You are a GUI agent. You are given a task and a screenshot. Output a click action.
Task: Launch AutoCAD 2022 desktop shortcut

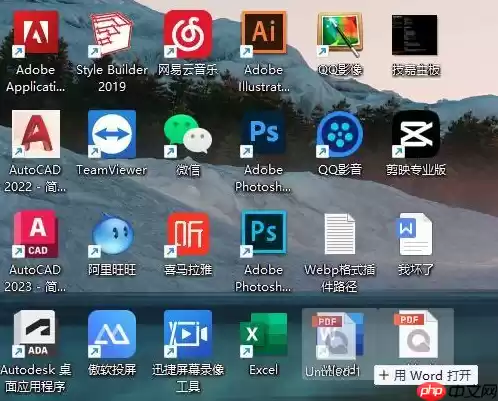(36, 134)
